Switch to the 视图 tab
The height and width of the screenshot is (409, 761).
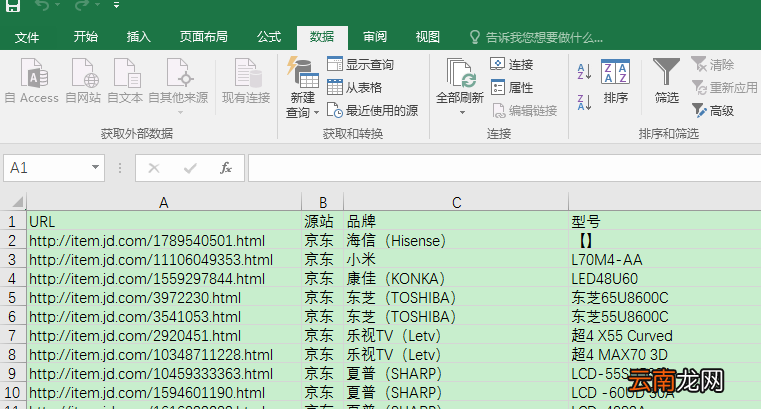coord(428,37)
